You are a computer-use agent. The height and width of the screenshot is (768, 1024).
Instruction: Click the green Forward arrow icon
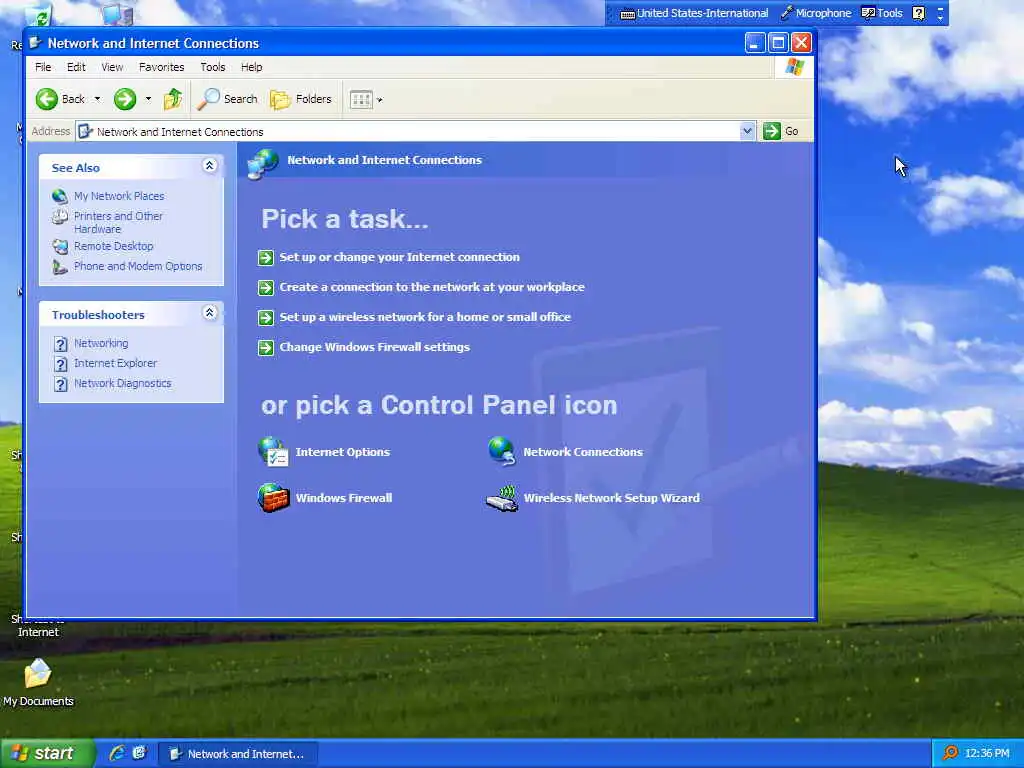point(125,99)
